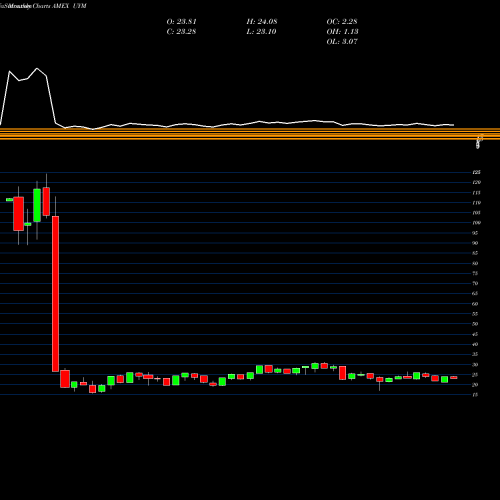Click the "OL: 3.07" reading
The image size is (500, 500).
coord(342,42)
